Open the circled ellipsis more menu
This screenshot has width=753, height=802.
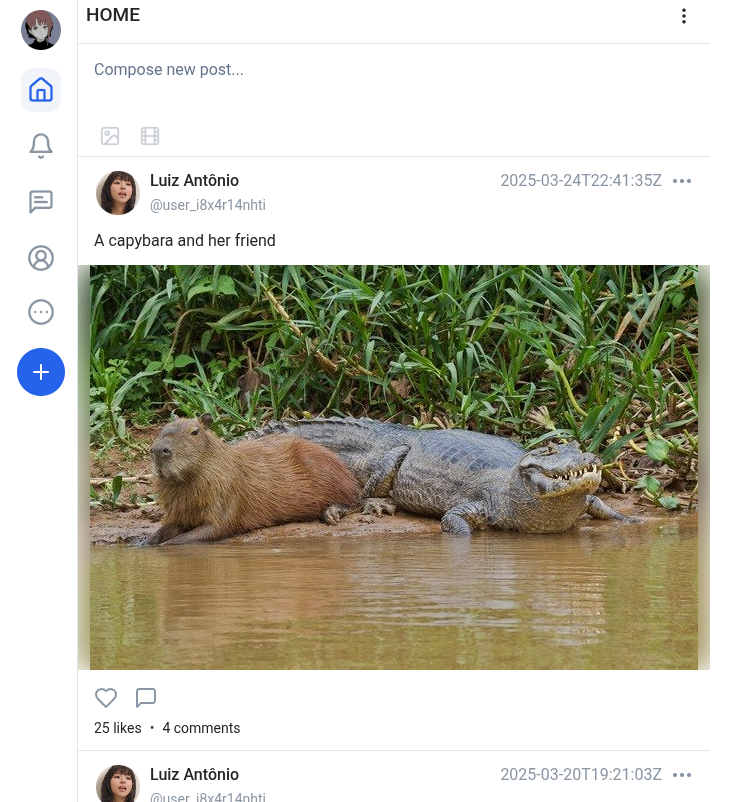pos(41,312)
